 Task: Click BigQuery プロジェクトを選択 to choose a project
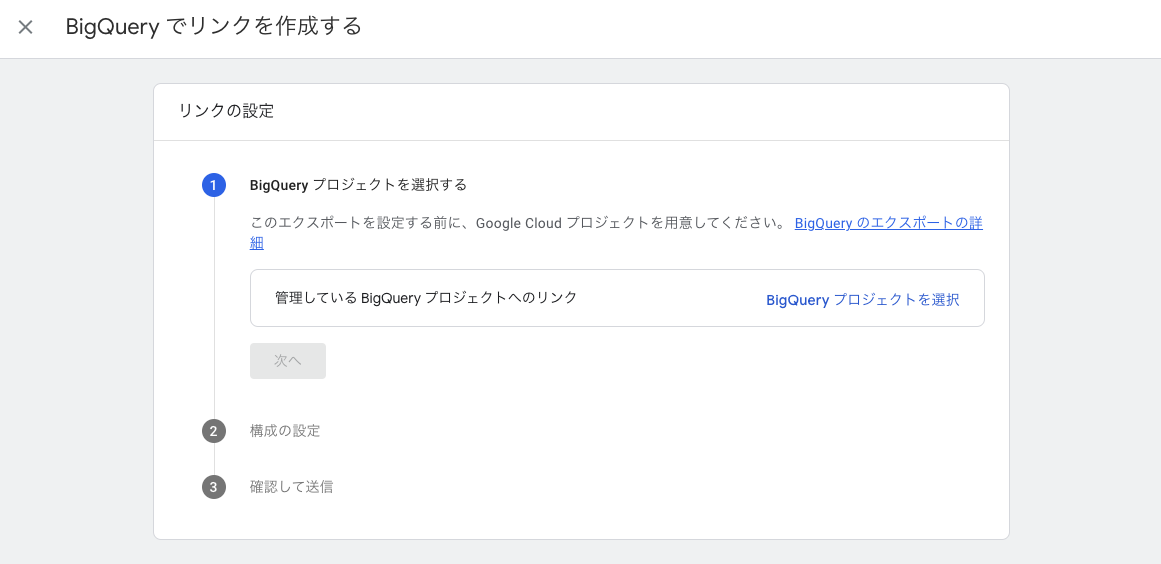pos(863,300)
